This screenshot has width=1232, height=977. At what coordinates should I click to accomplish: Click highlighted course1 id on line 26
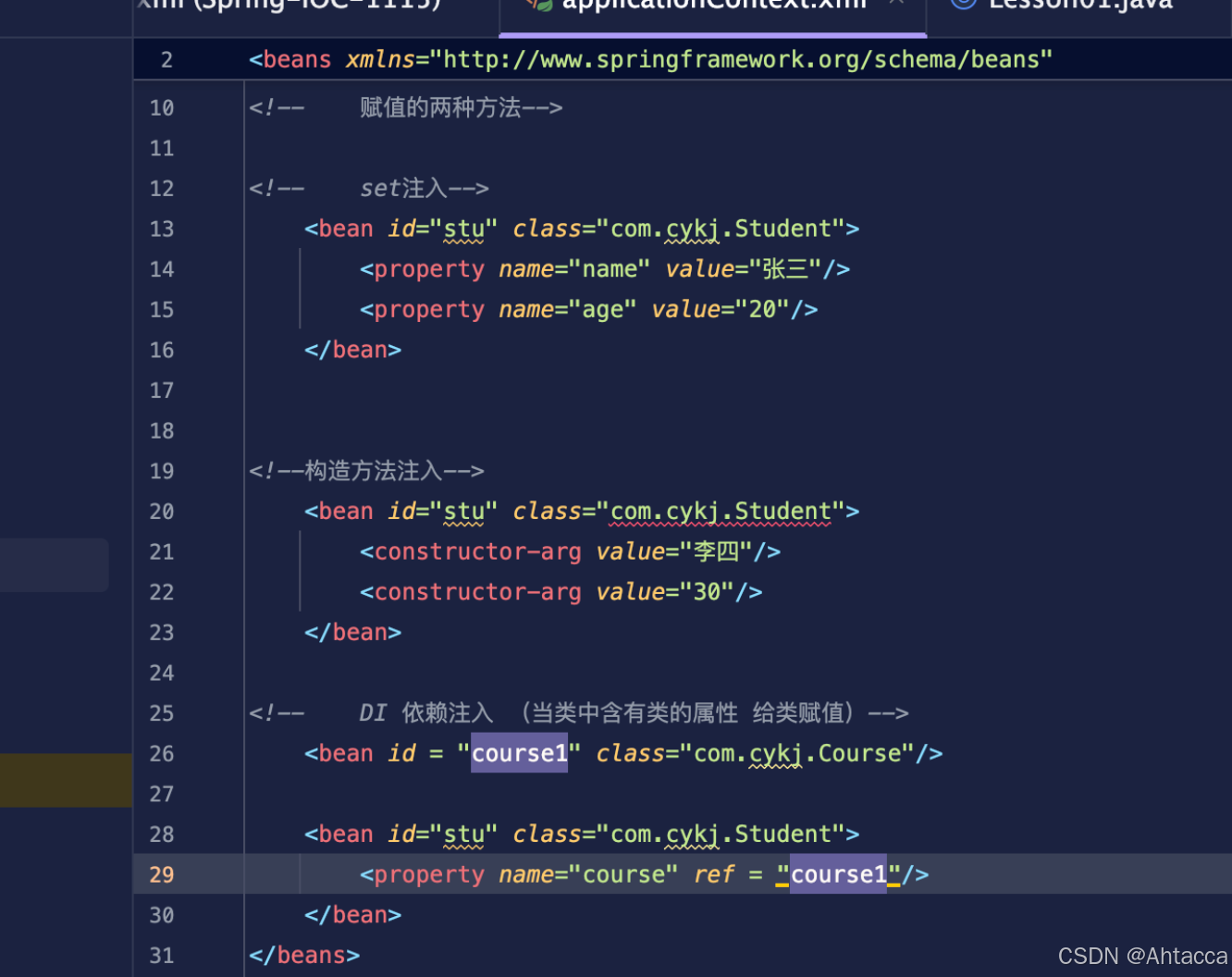pos(519,754)
